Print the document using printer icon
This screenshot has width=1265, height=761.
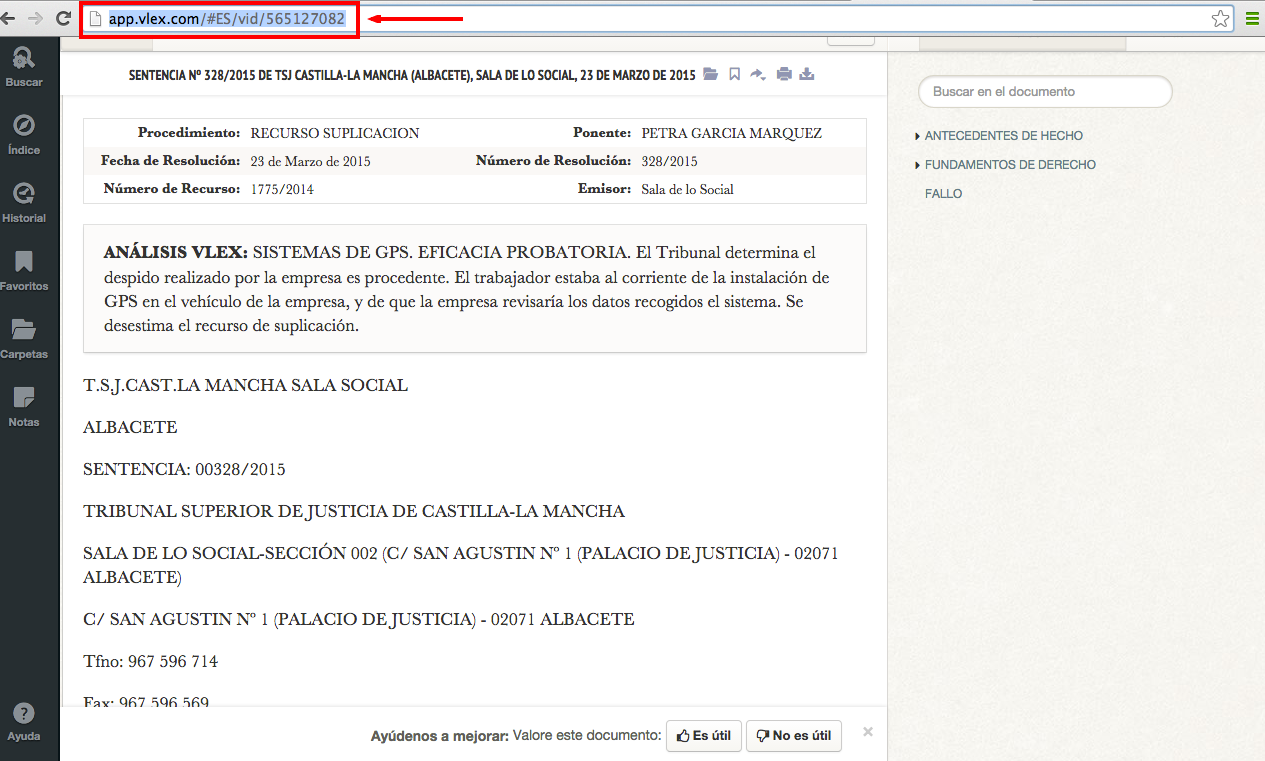[x=784, y=75]
